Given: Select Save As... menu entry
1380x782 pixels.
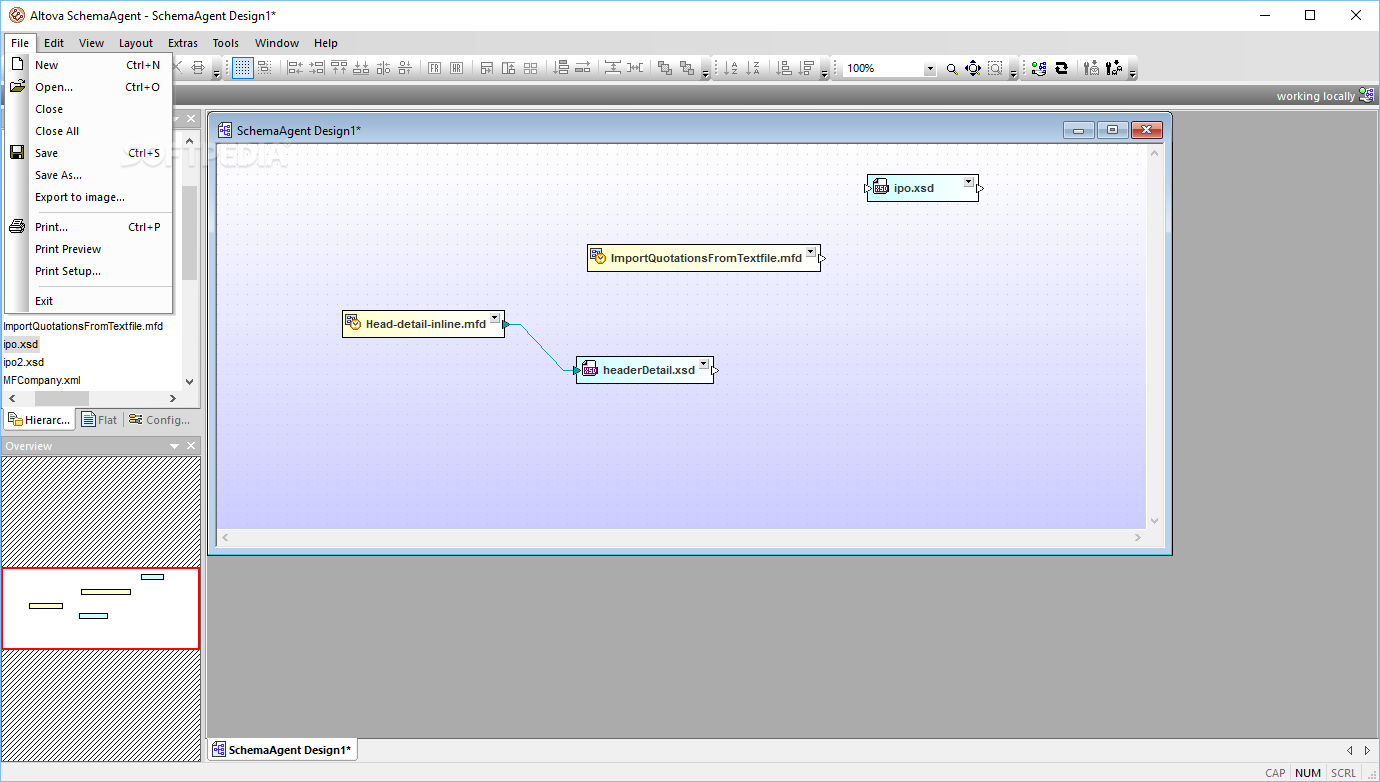Looking at the screenshot, I should (x=90, y=175).
